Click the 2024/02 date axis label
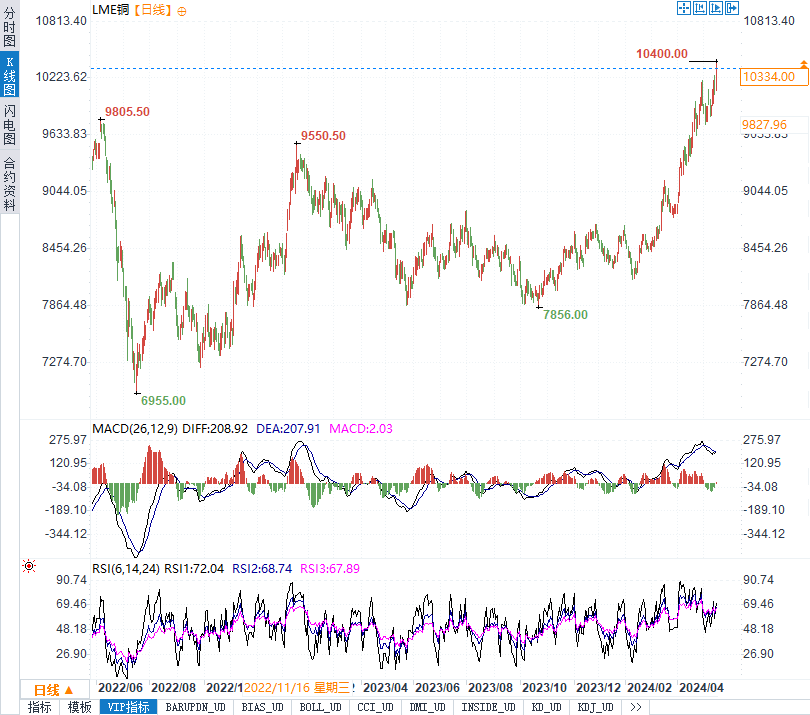The image size is (810, 715). (x=649, y=688)
